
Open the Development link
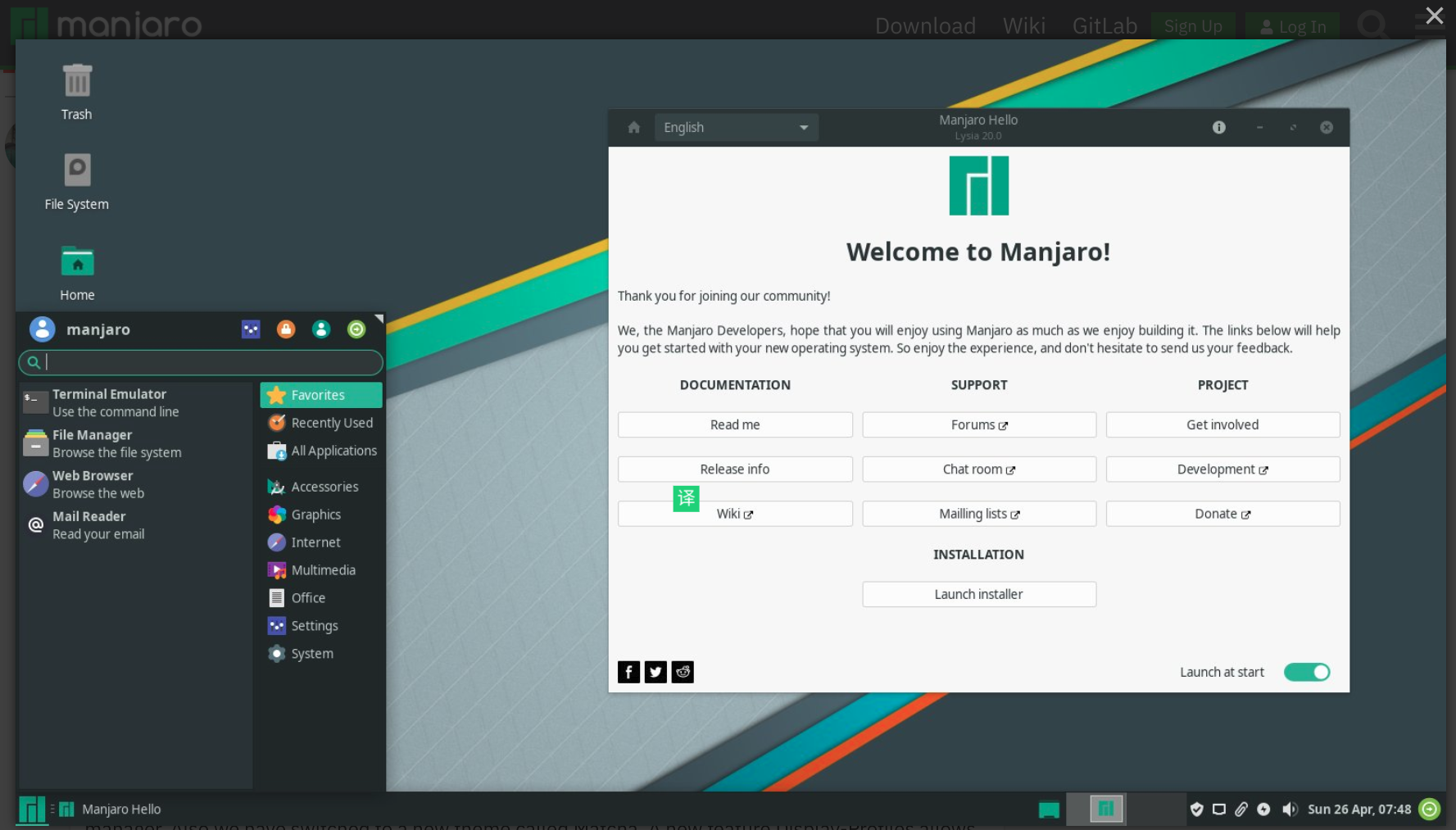1222,469
